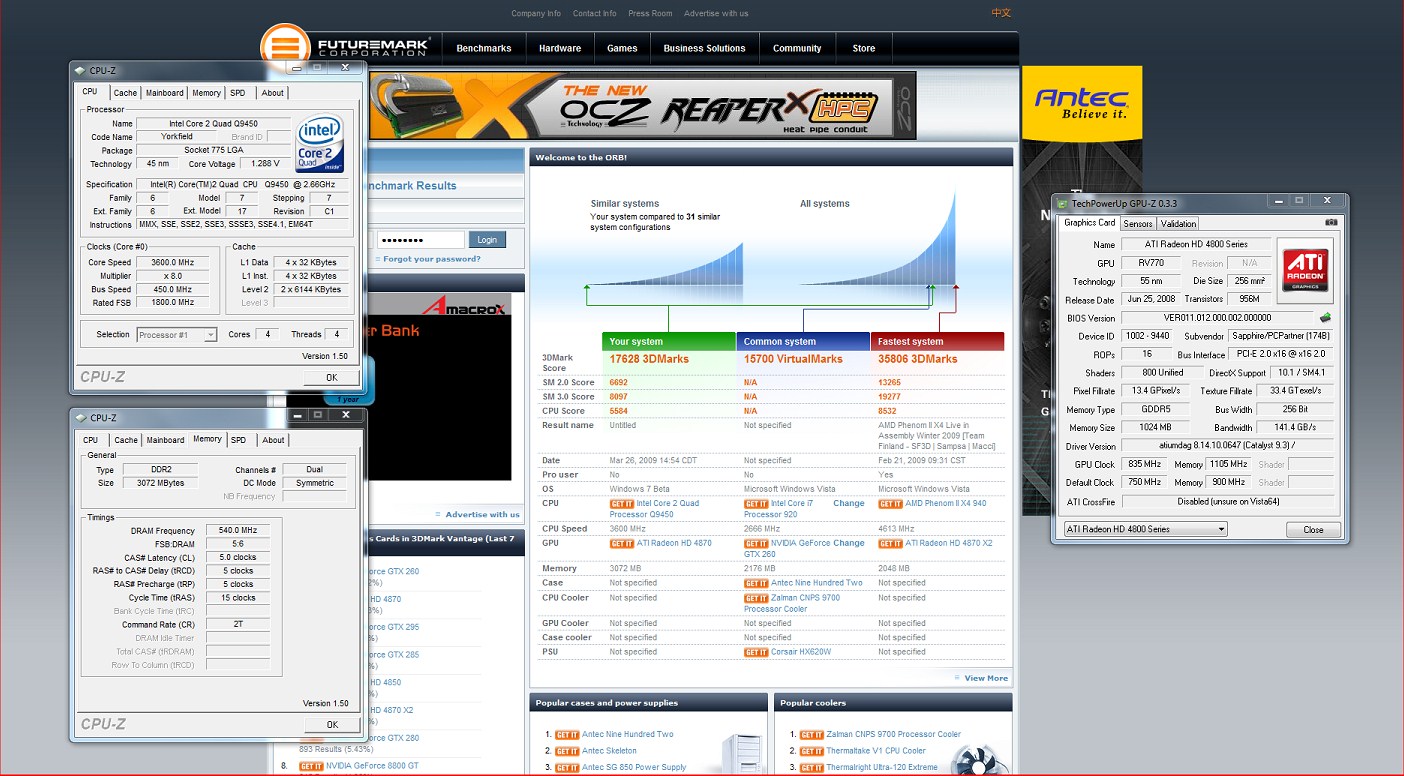This screenshot has height=776, width=1404.
Task: Open Processor #1 selection dropdown in CPU-Z
Action: [x=177, y=335]
